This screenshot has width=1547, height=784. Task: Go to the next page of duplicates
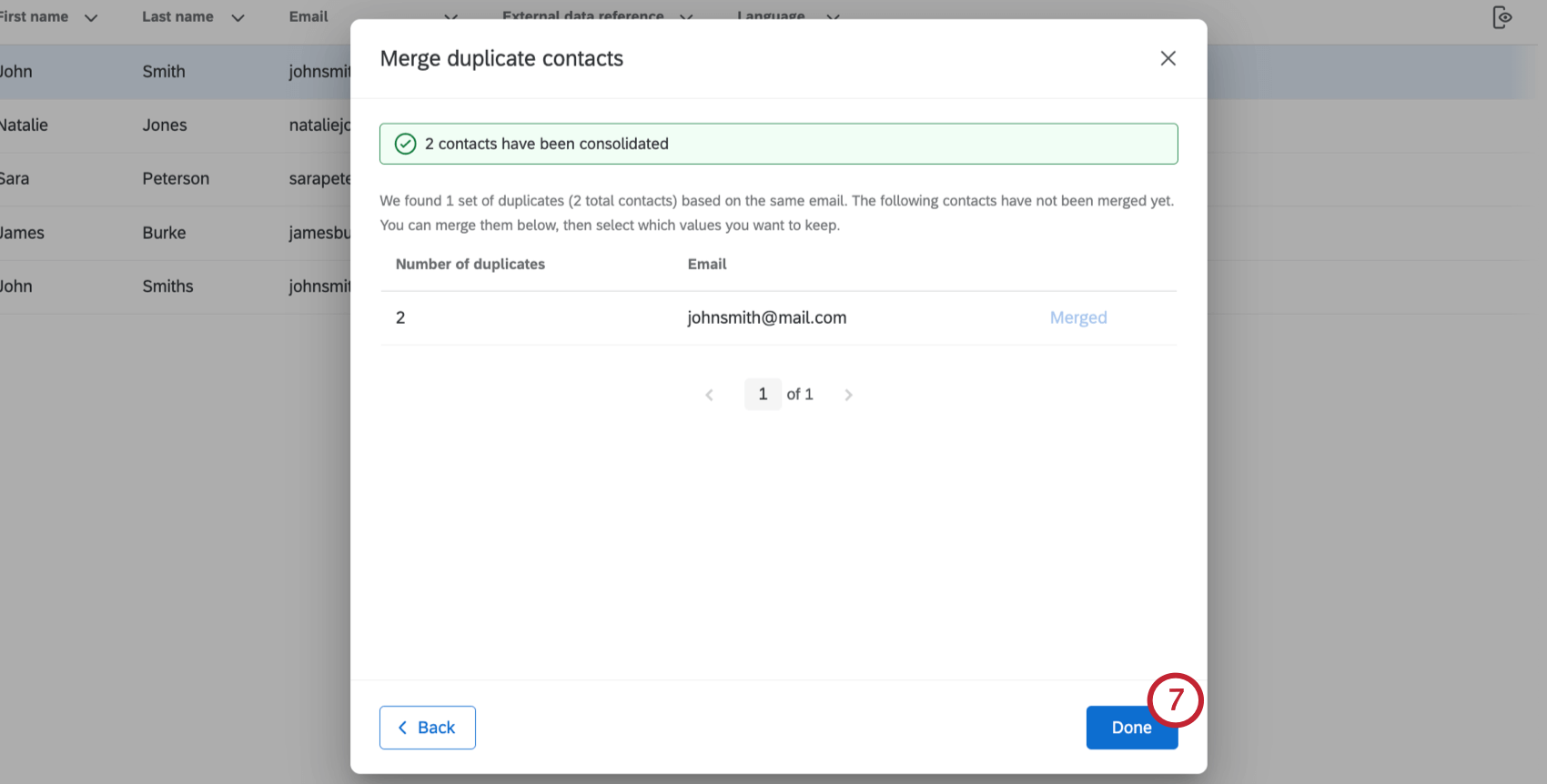click(x=848, y=395)
